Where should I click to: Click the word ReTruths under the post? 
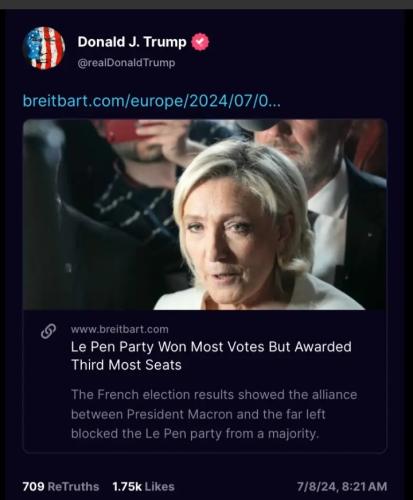click(74, 486)
